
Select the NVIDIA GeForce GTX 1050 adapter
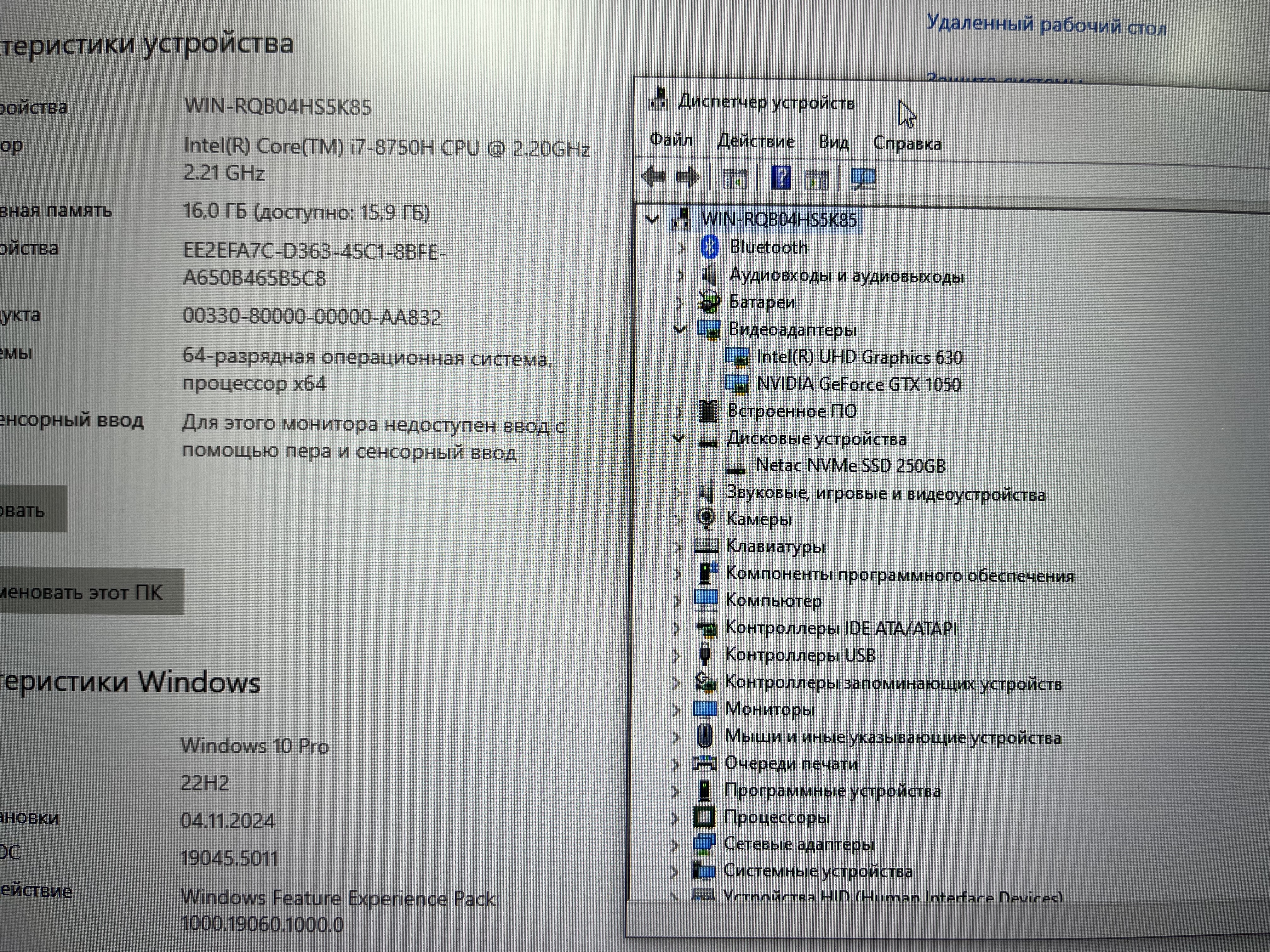858,384
